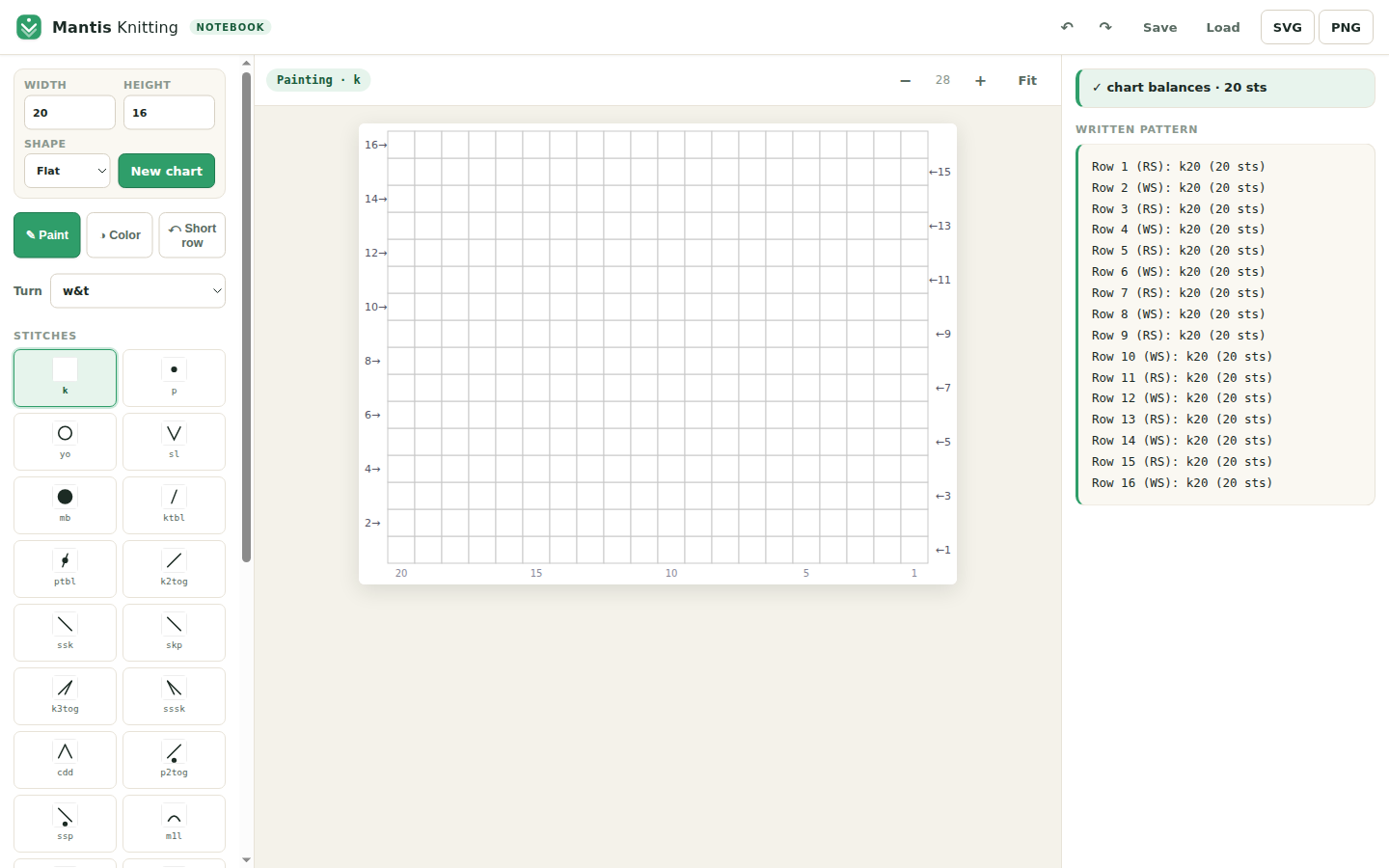Export the chart as SVG
Viewport: 1389px width, 868px height.
(x=1288, y=27)
